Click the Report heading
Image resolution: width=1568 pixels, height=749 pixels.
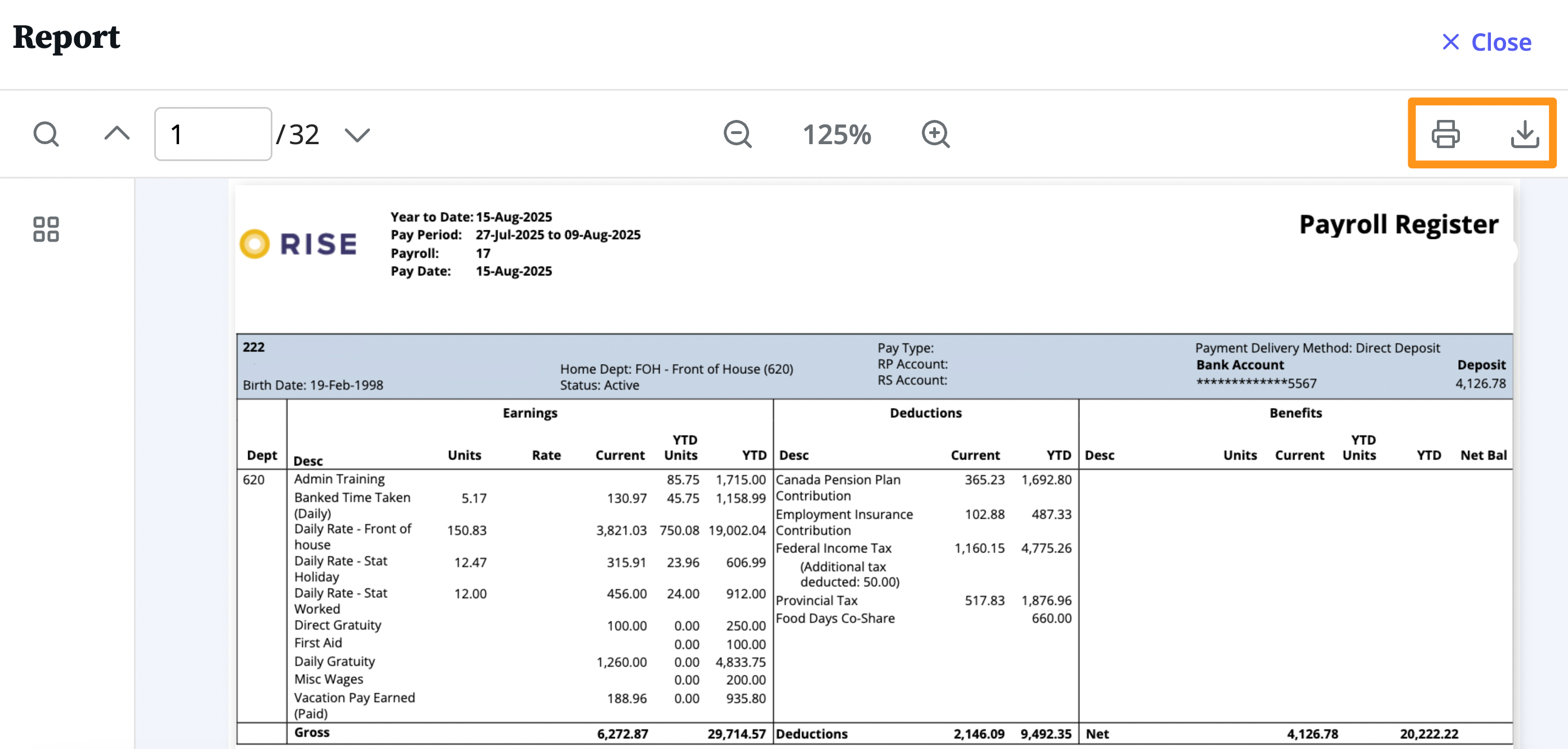(66, 37)
